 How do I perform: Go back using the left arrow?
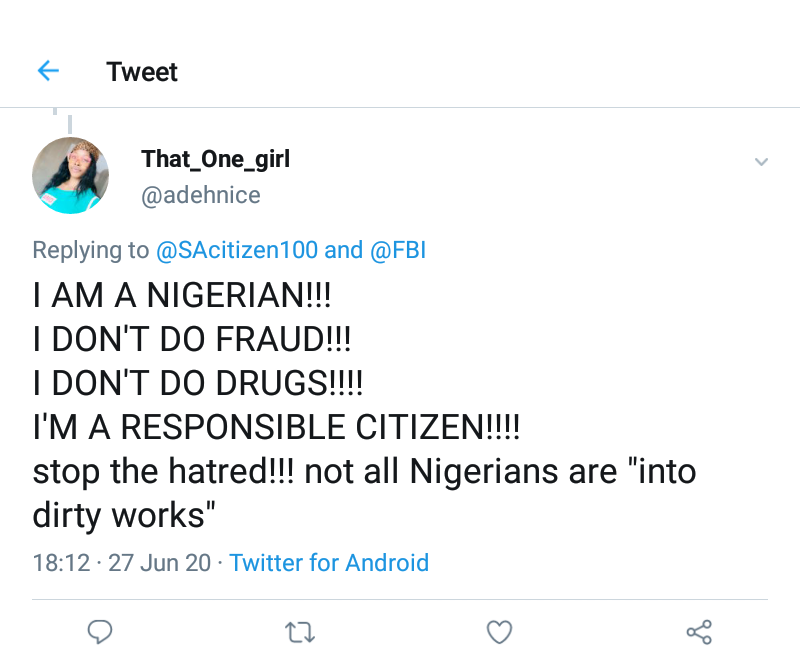(x=48, y=71)
